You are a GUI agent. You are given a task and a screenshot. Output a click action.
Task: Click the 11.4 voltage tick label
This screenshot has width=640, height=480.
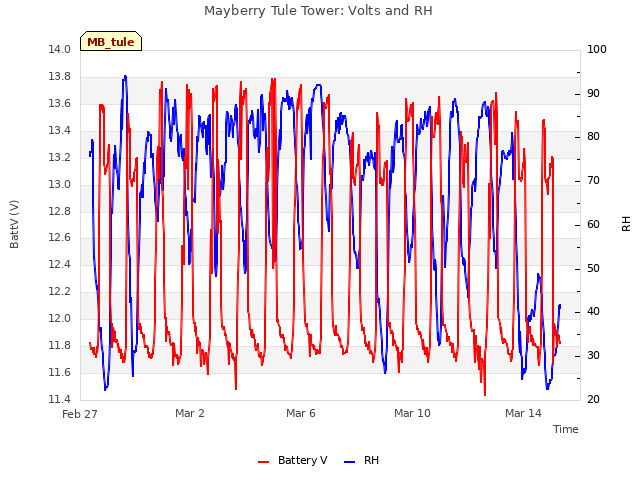[60, 399]
